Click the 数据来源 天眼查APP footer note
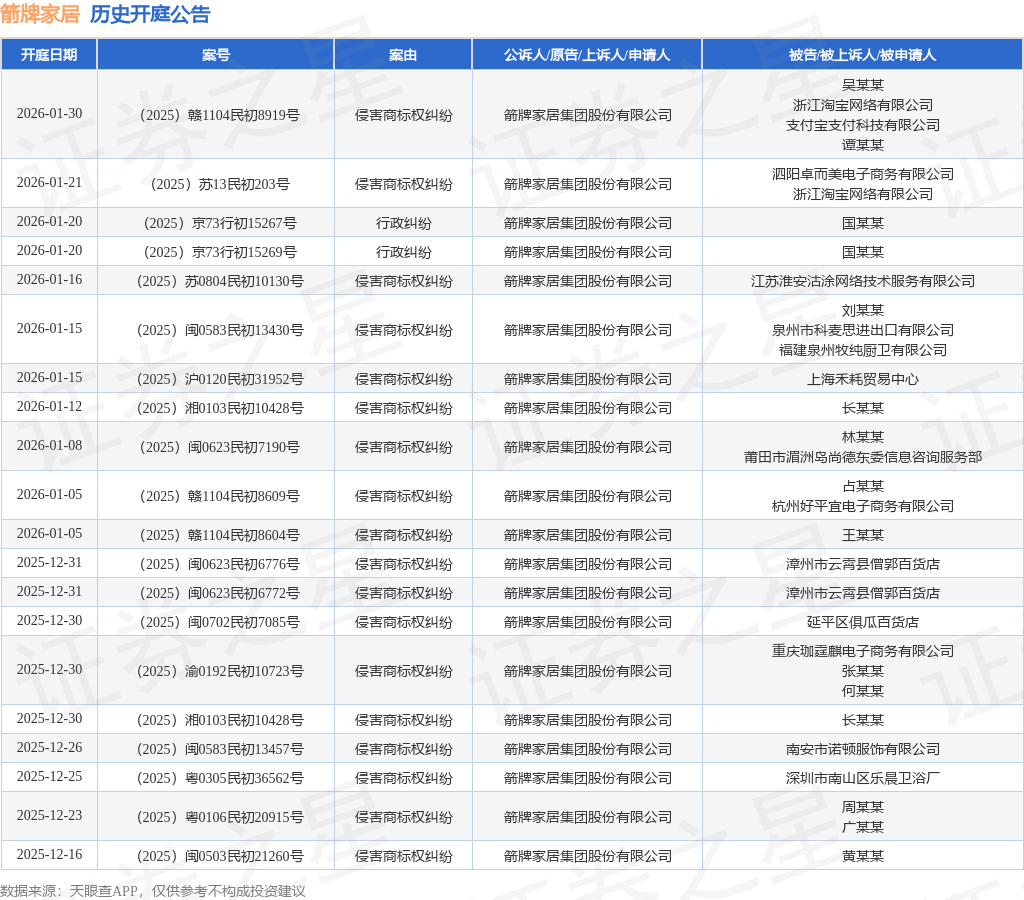Viewport: 1024px width, 900px height. pyautogui.click(x=153, y=891)
